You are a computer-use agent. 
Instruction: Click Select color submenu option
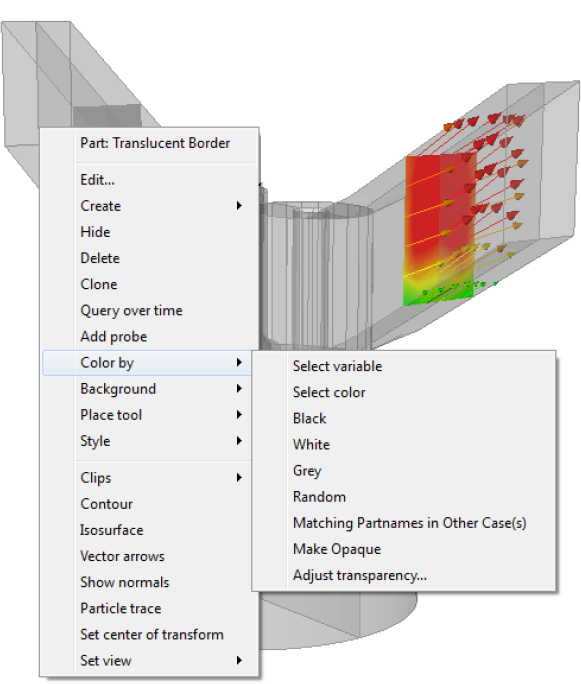pos(329,392)
